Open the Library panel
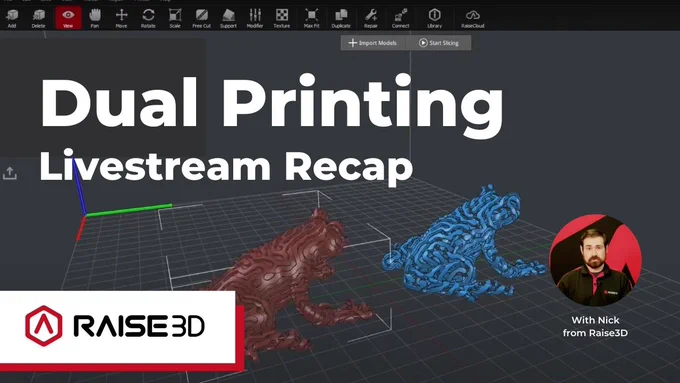This screenshot has height=383, width=680. 434,18
